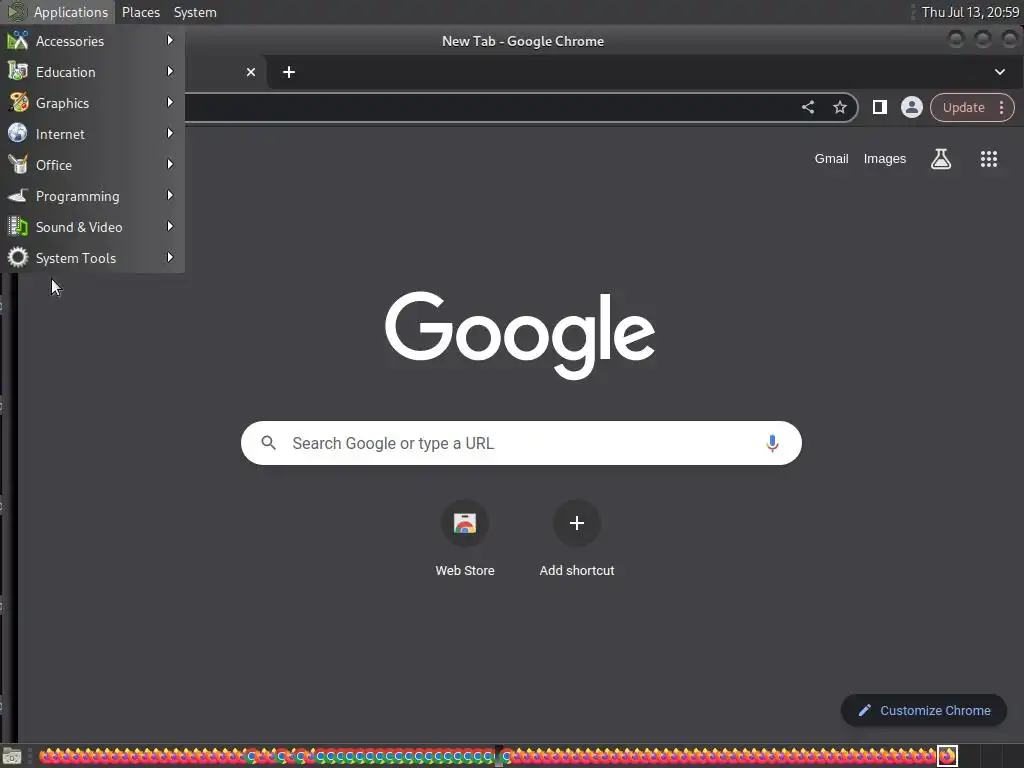
Task: Click the clock showing Thu Jul 13, 20:59
Action: pos(970,12)
